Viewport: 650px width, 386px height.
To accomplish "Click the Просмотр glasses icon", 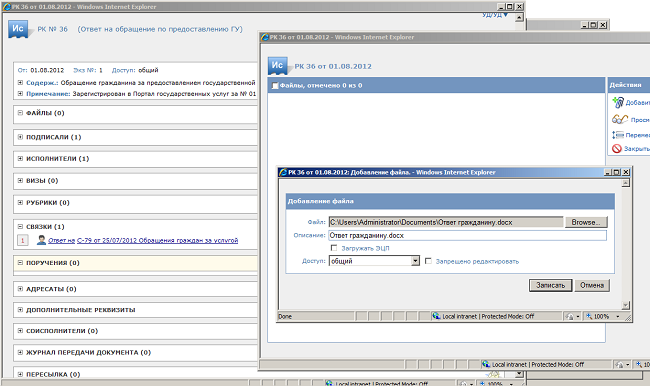I will tap(620, 119).
